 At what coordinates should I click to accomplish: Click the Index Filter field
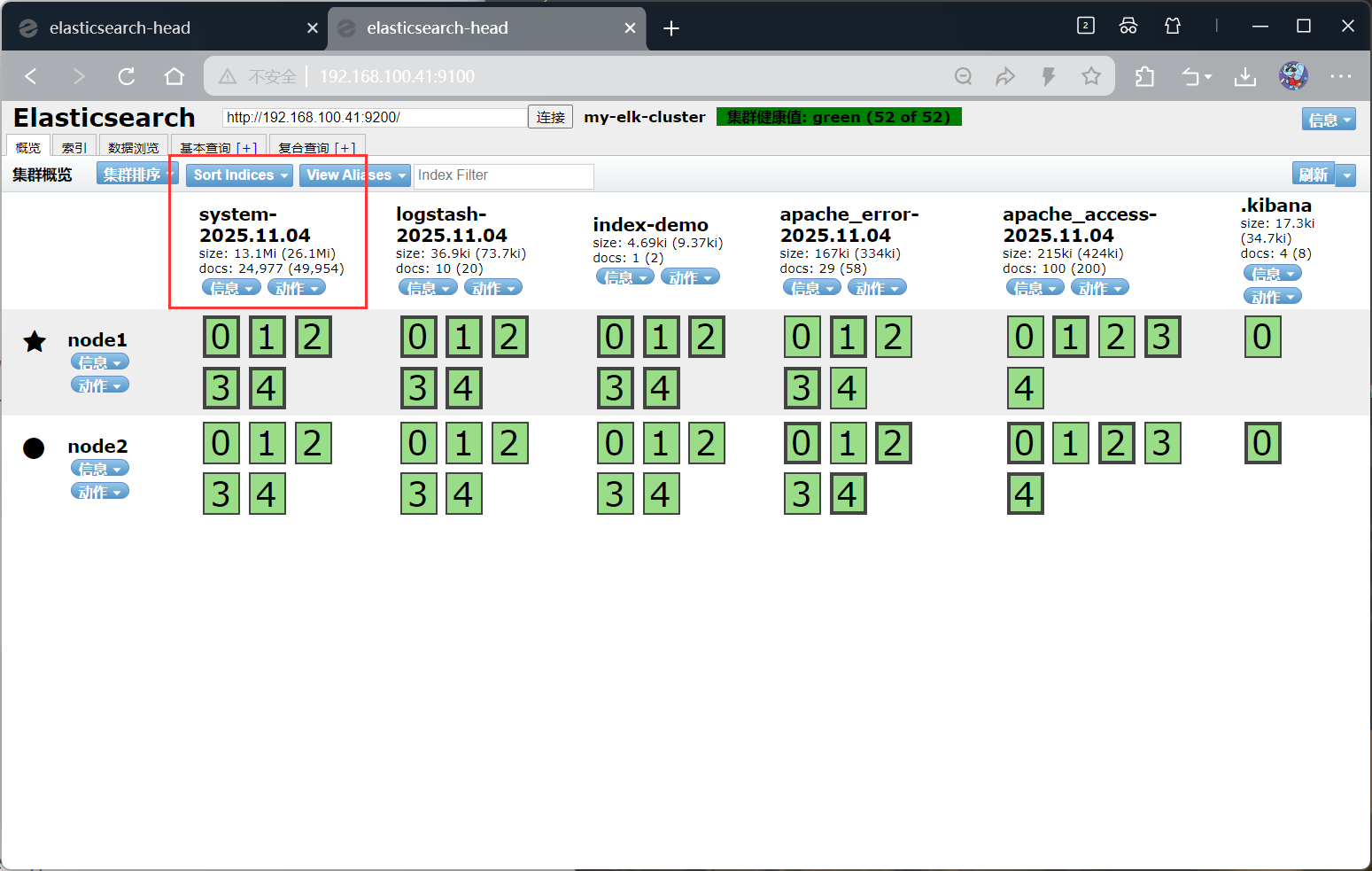tap(503, 175)
